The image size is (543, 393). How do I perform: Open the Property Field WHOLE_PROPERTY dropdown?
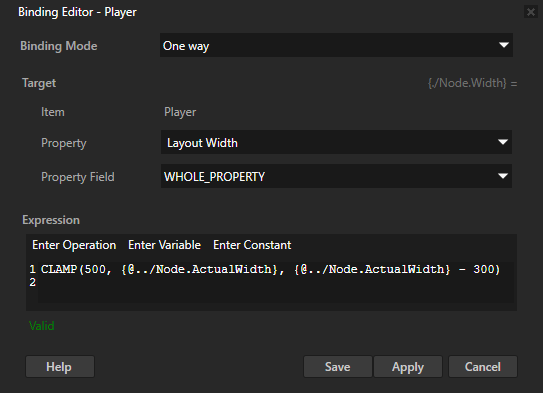(x=336, y=176)
